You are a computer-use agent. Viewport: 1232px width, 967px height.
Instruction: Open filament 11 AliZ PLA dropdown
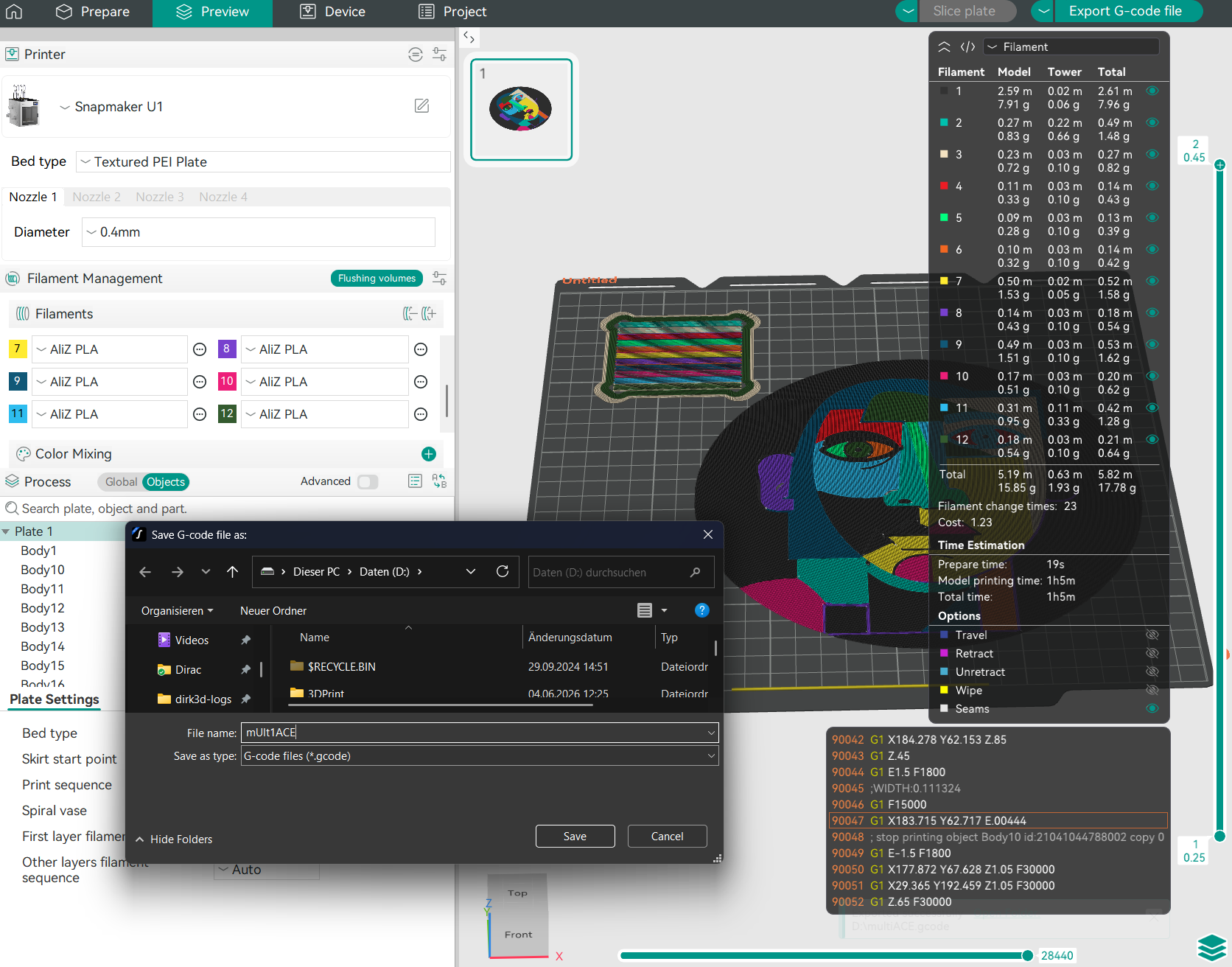pos(109,414)
